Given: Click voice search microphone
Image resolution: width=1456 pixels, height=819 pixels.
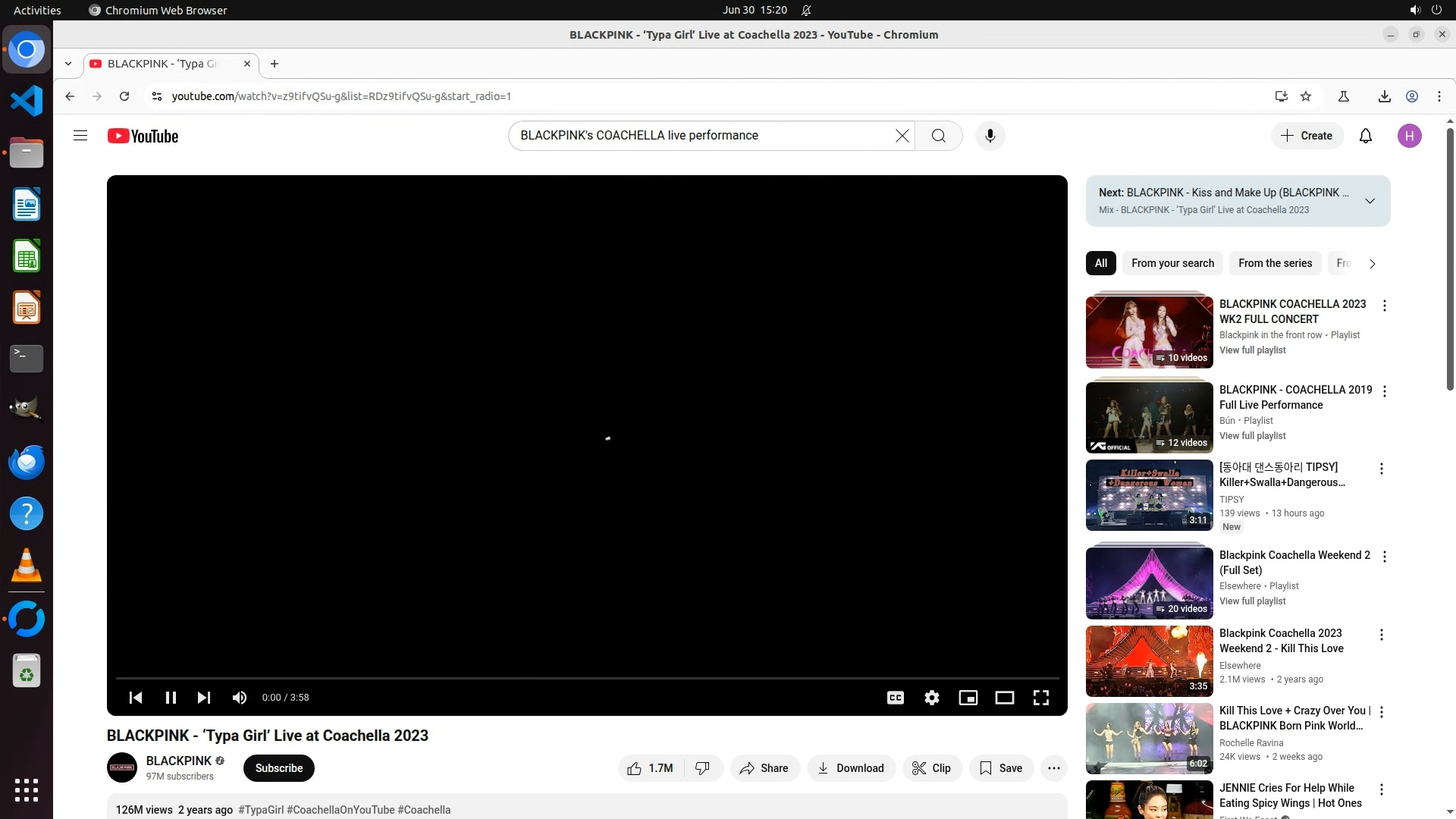Looking at the screenshot, I should (x=990, y=136).
